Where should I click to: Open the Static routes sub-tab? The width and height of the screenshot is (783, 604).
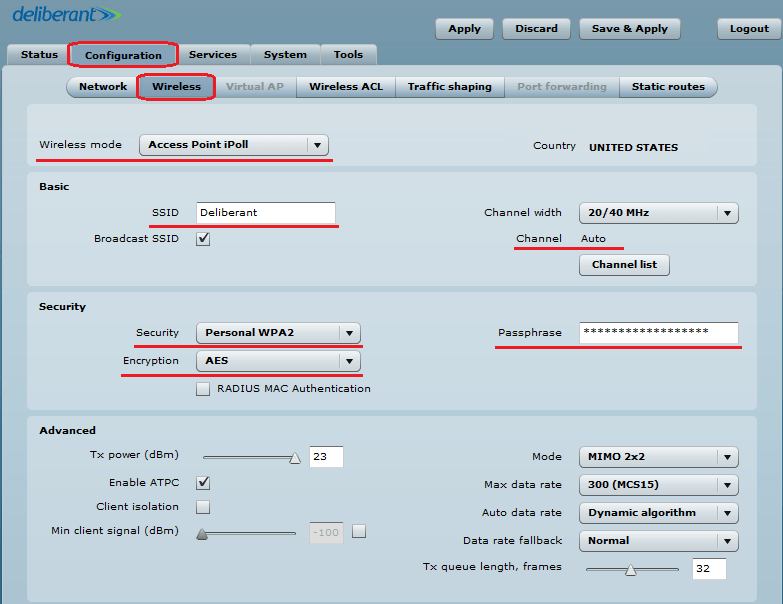point(668,87)
